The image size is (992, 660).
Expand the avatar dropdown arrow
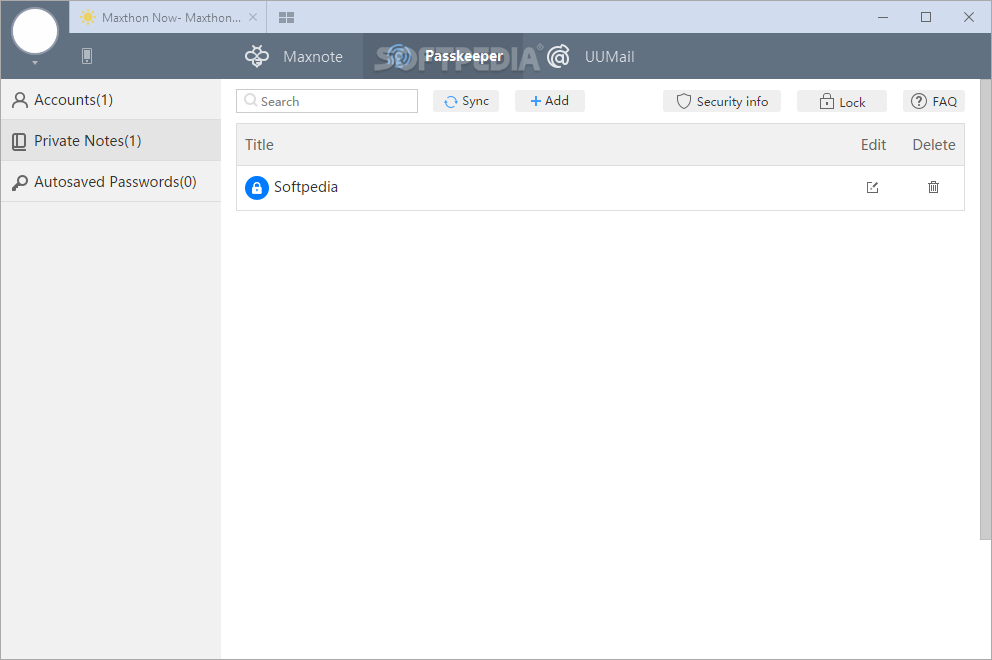click(x=35, y=63)
